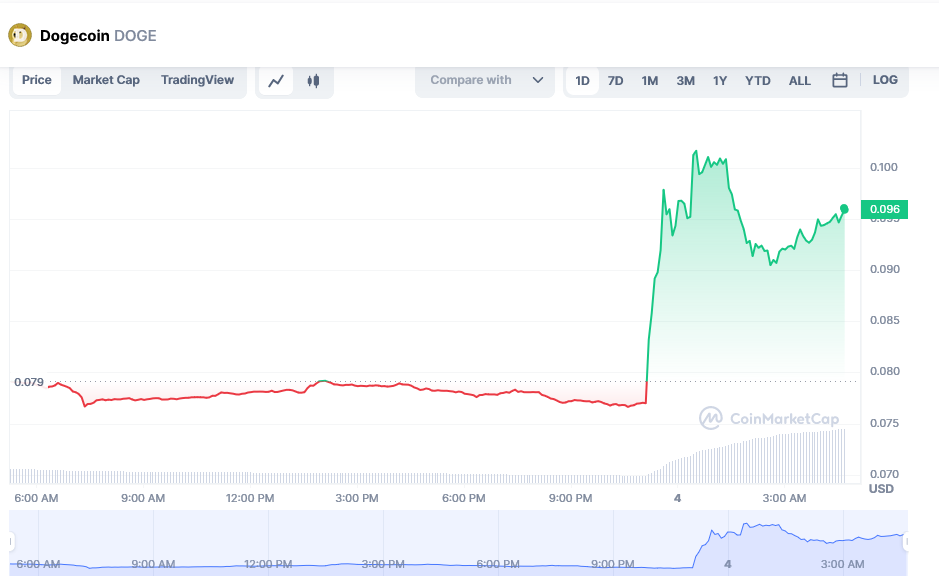Click the 3:00 AM main chart axis label

tap(784, 498)
